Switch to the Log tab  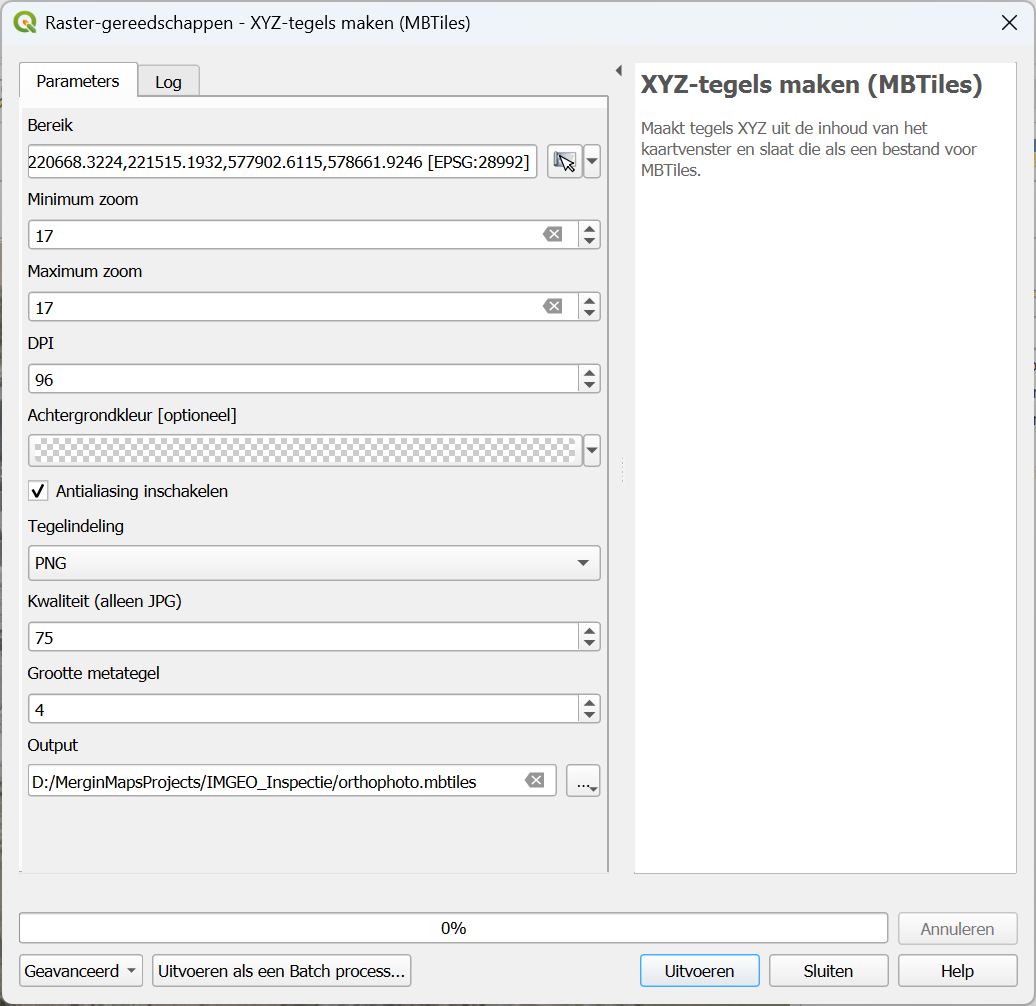pyautogui.click(x=168, y=82)
